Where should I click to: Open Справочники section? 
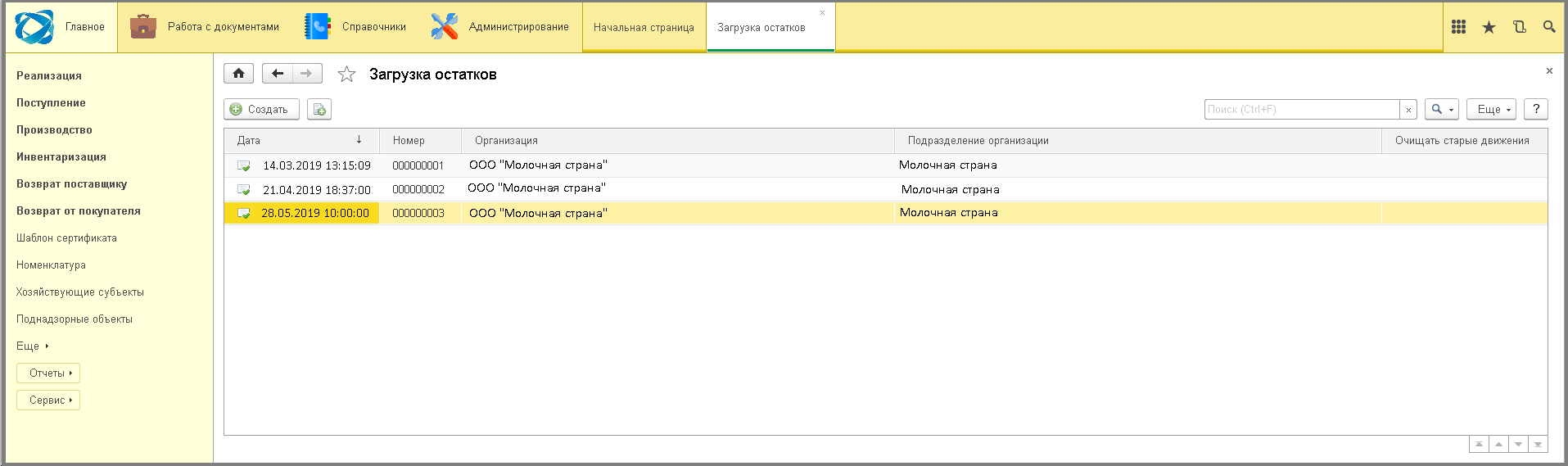[355, 27]
